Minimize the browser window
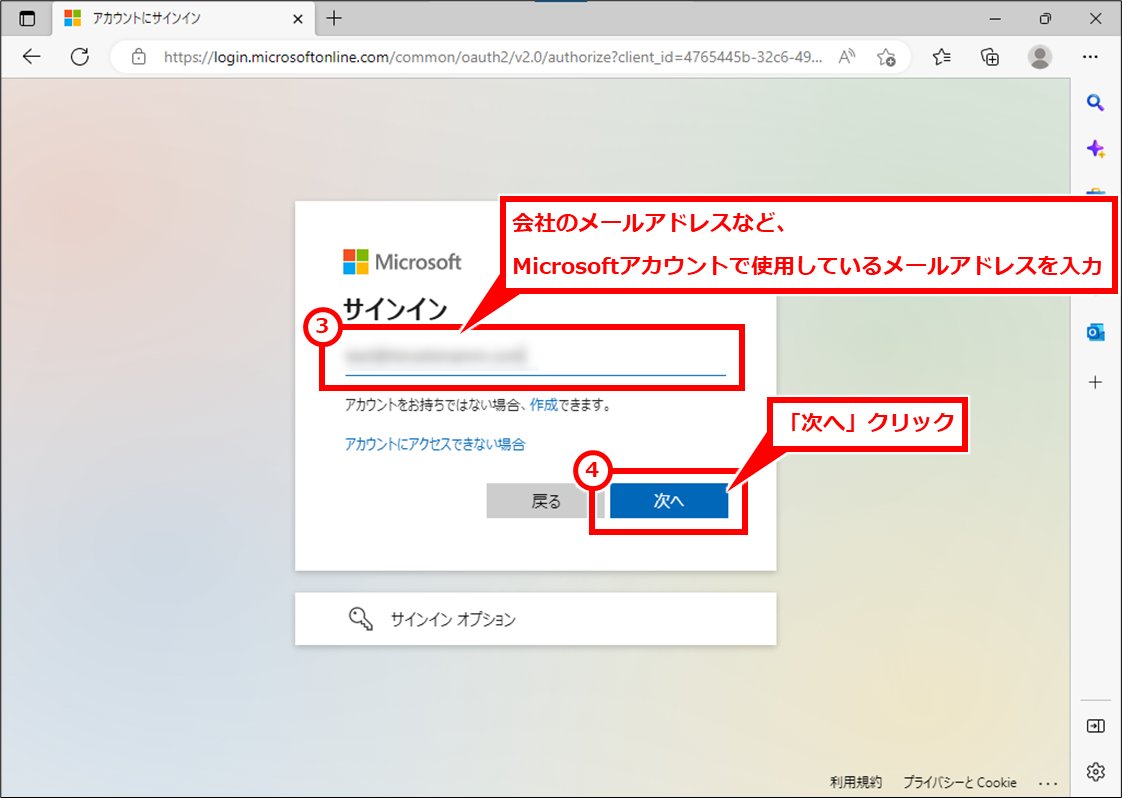1123x798 pixels. (994, 19)
